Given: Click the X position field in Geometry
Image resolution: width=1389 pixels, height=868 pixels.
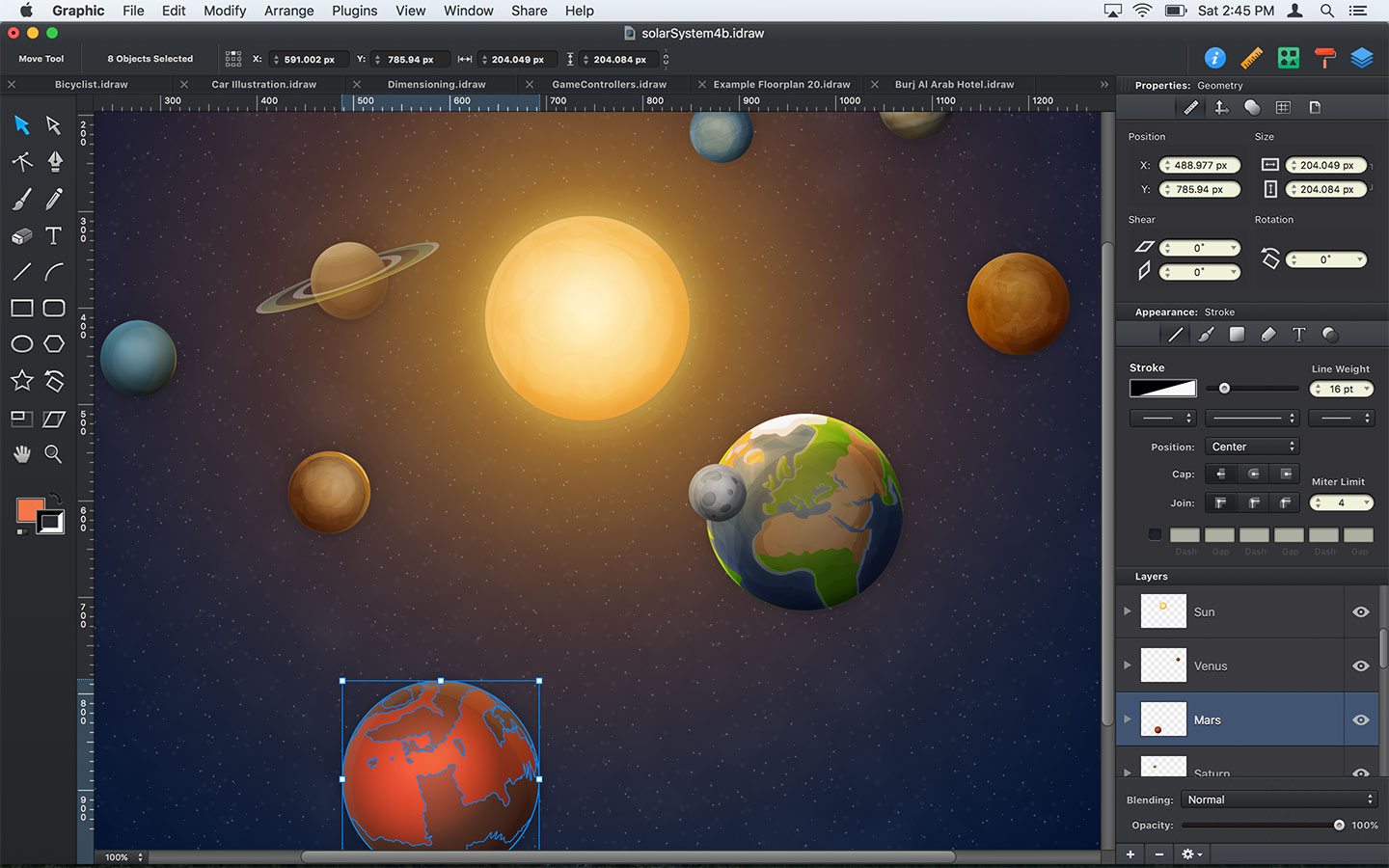Looking at the screenshot, I should pyautogui.click(x=1200, y=165).
